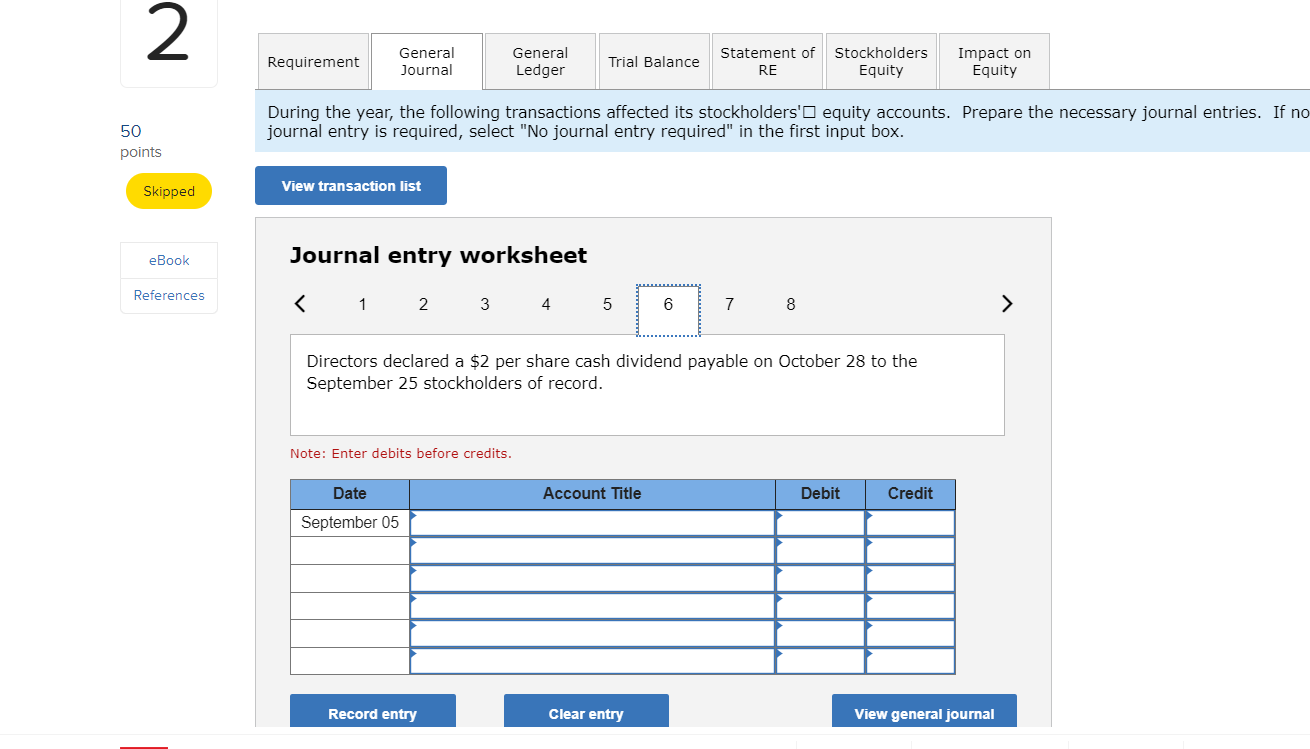Open the Trial Balance tab
The height and width of the screenshot is (749, 1310).
(x=654, y=61)
